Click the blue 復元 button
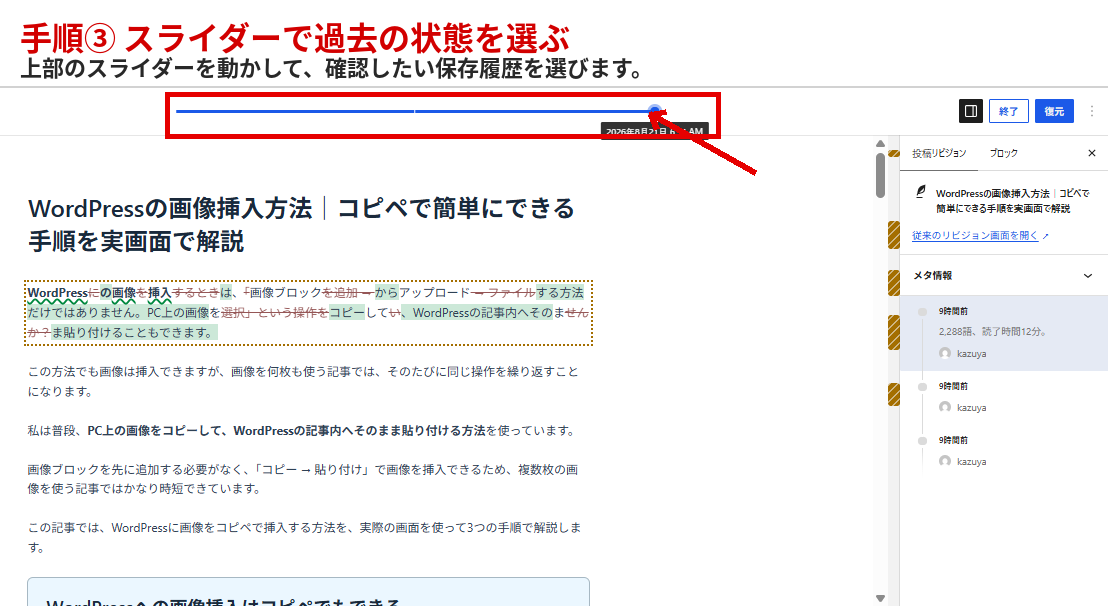 click(x=1054, y=111)
